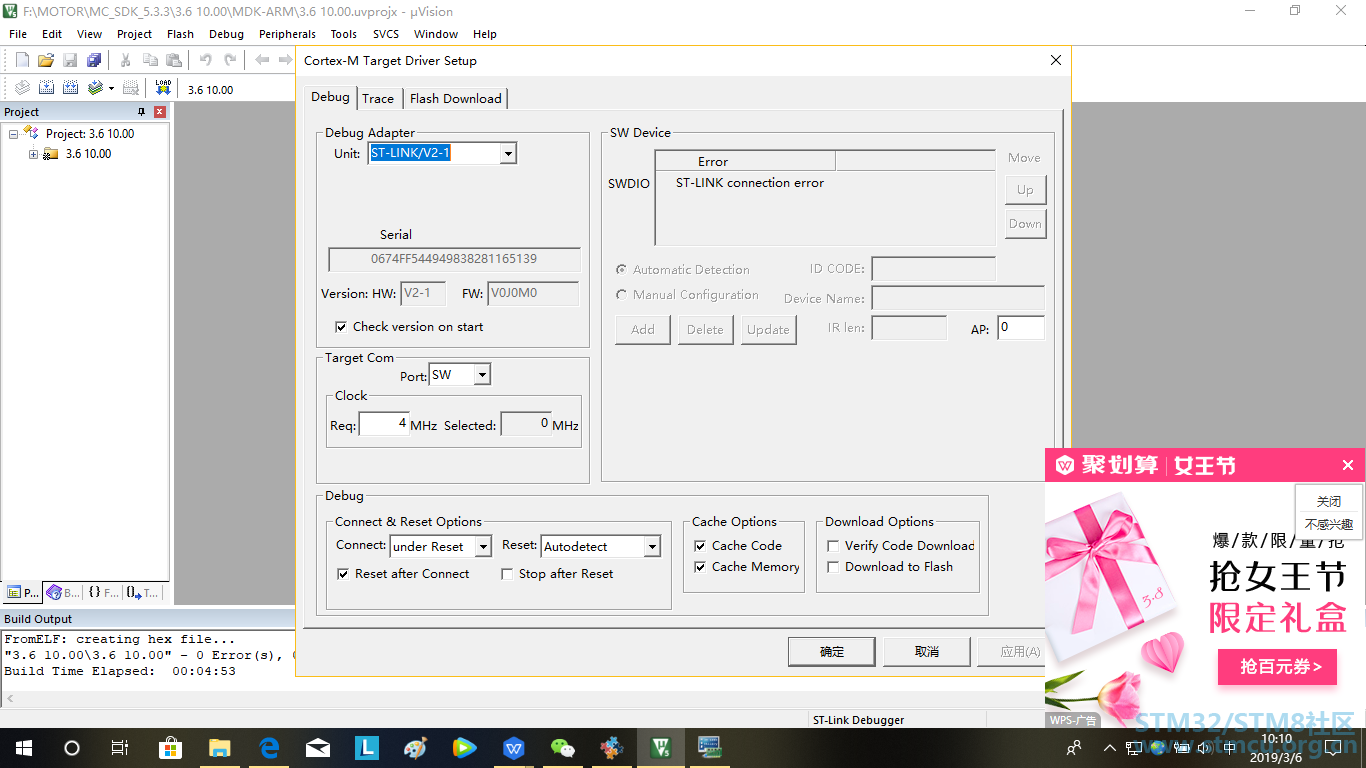Open the batch build dropdown arrow

pos(111,88)
